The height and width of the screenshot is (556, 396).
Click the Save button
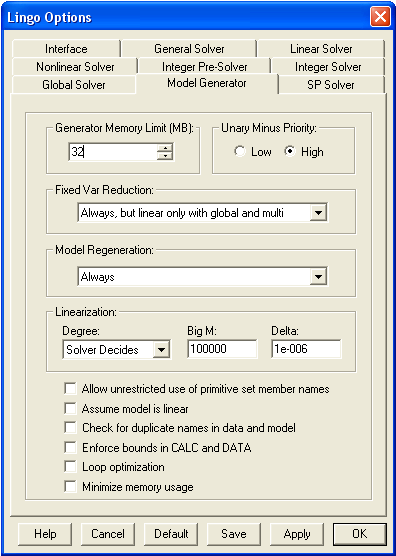pyautogui.click(x=234, y=534)
